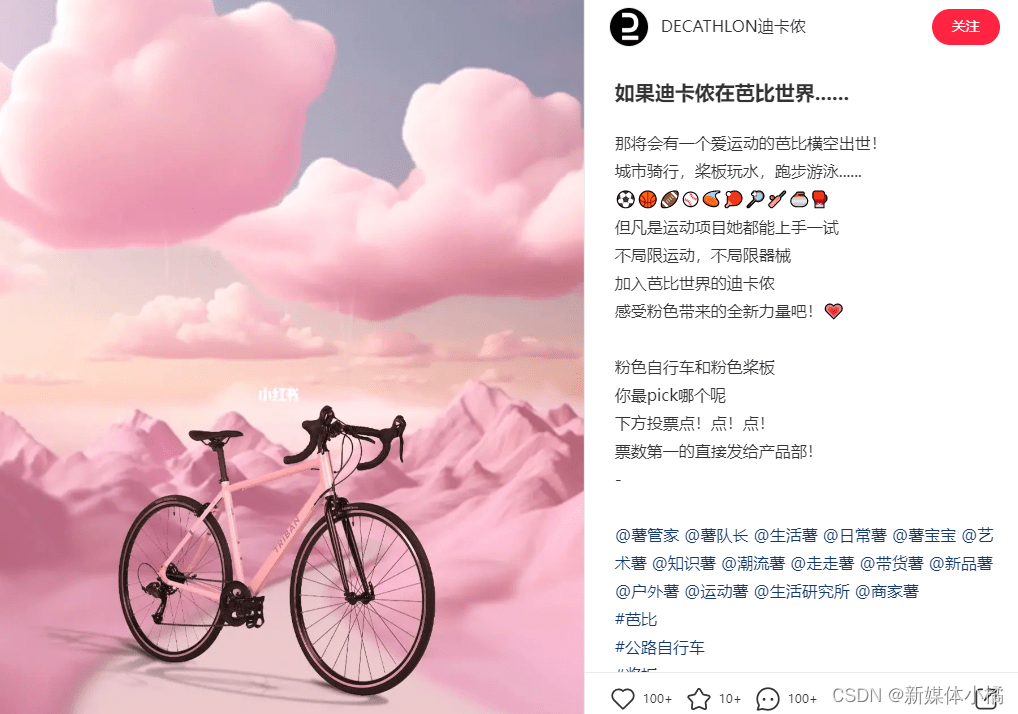
Task: Click the Decathlon profile avatar logo
Action: (628, 27)
